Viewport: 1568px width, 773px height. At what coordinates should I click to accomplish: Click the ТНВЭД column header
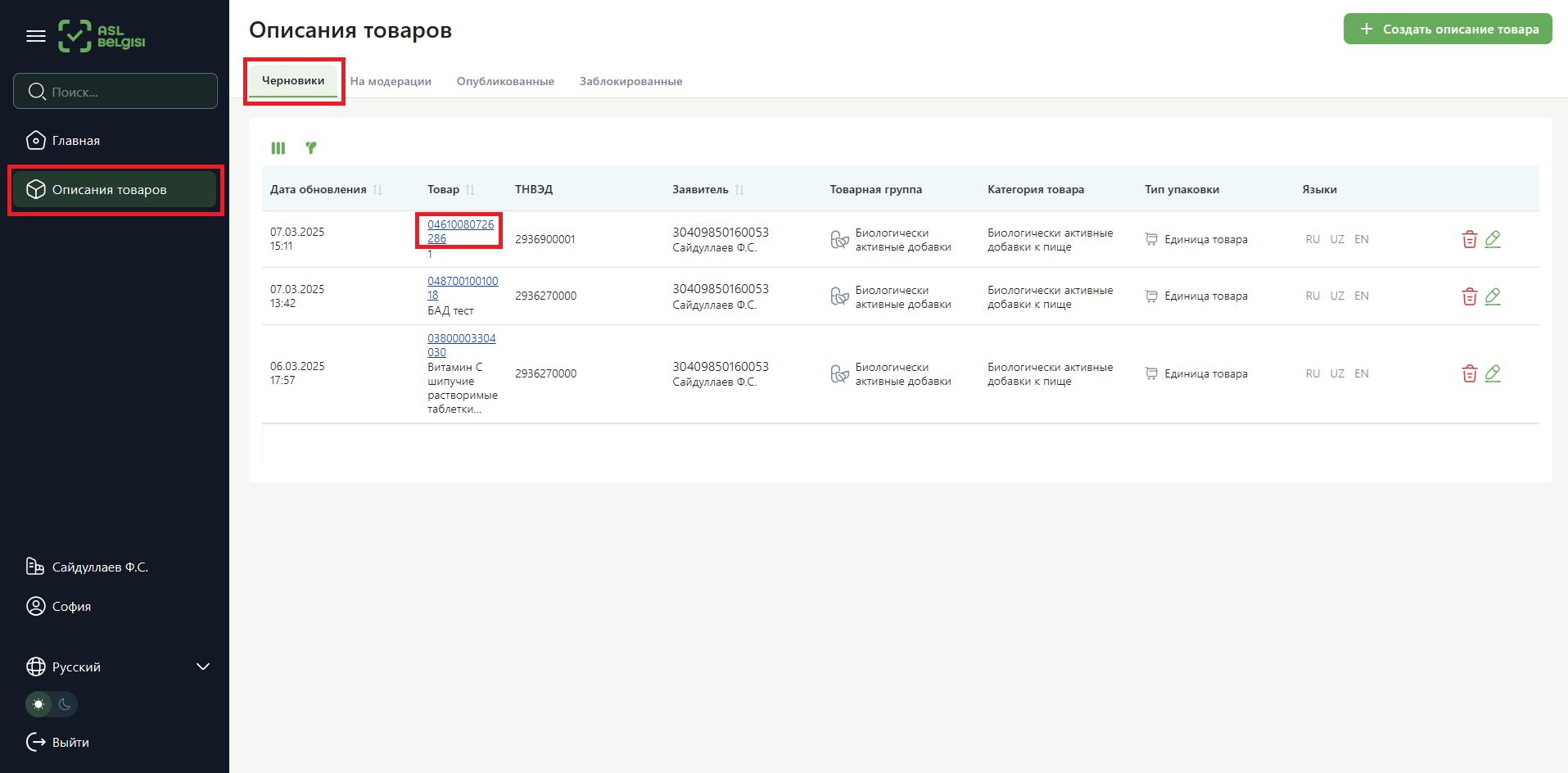534,189
